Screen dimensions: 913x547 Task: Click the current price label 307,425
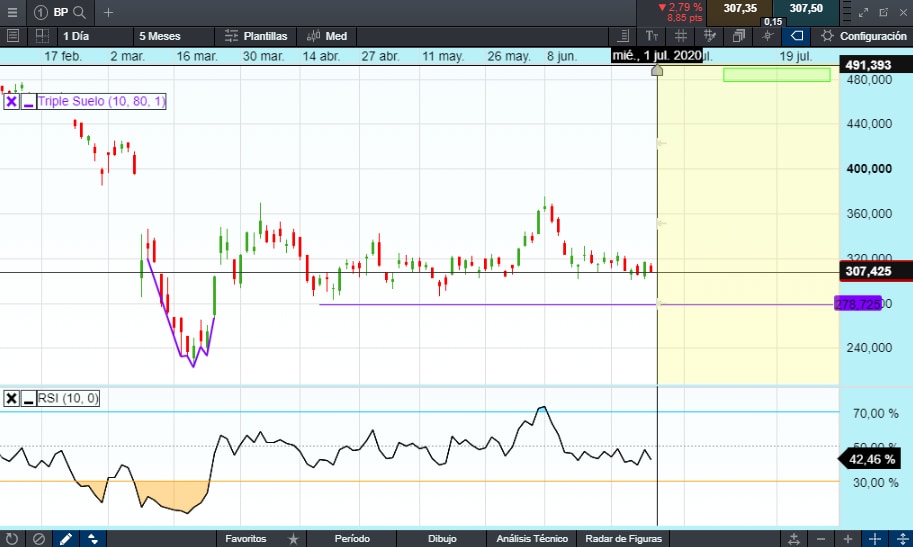pyautogui.click(x=876, y=271)
